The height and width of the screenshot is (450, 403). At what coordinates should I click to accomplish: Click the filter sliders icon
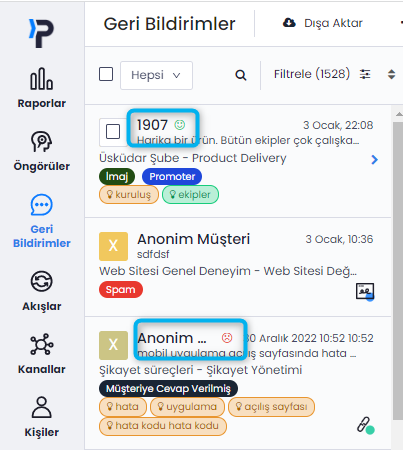[x=365, y=74]
